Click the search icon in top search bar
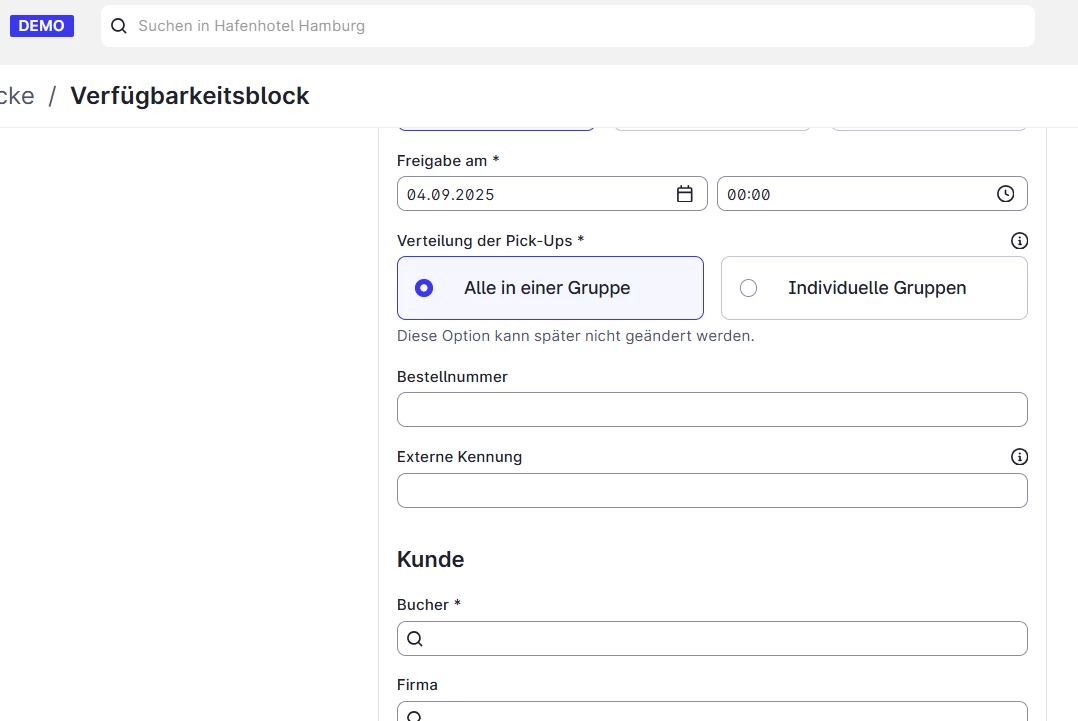This screenshot has width=1078, height=721. pos(119,26)
